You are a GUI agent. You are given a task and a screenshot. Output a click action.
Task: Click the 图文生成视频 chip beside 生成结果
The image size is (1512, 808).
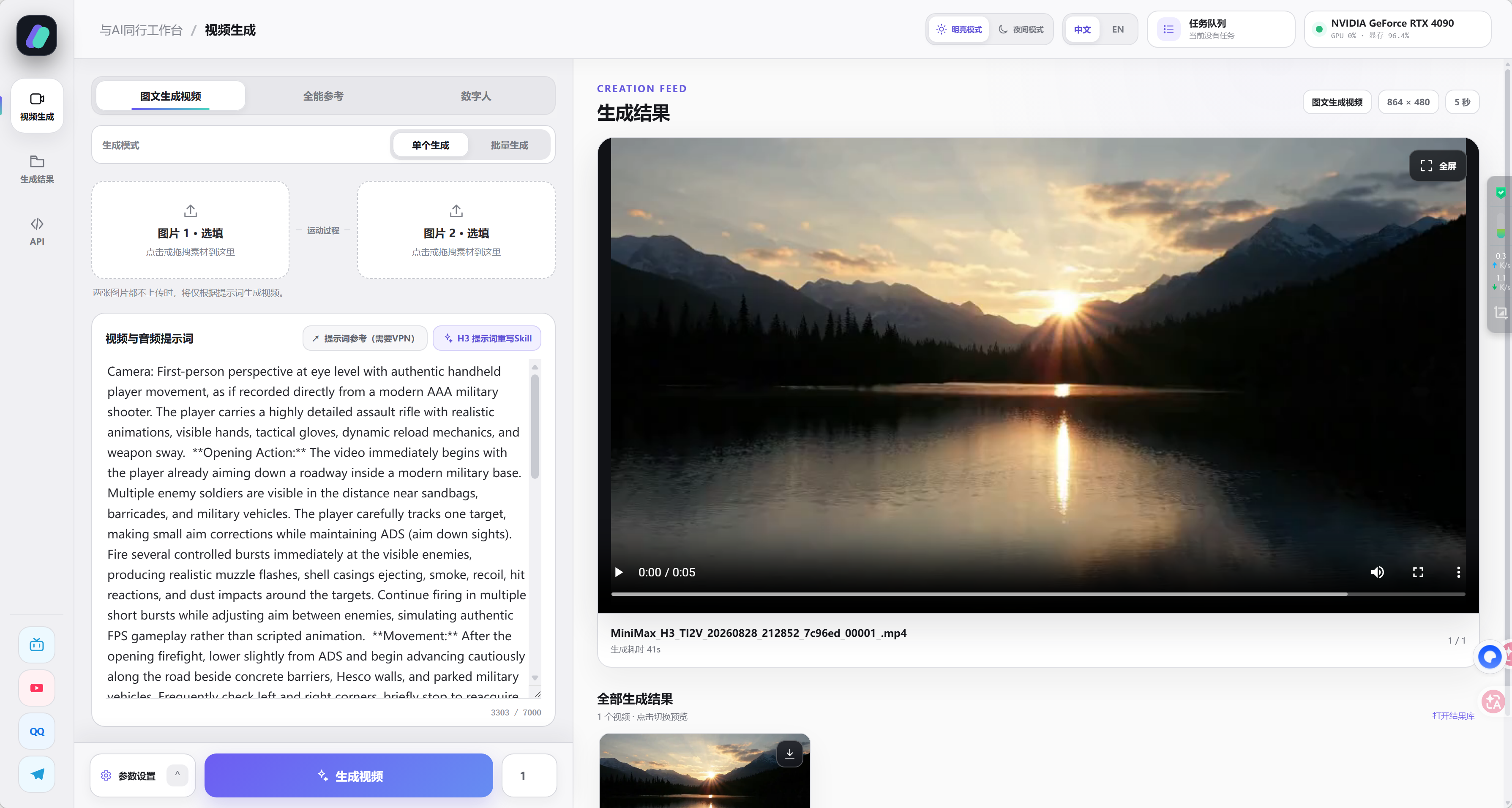(1337, 102)
